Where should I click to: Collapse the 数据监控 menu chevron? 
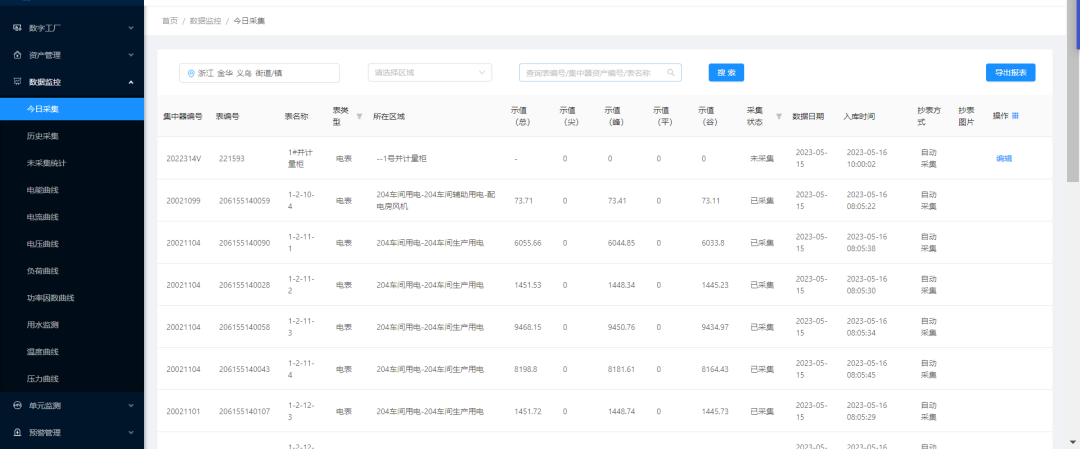pyautogui.click(x=131, y=82)
